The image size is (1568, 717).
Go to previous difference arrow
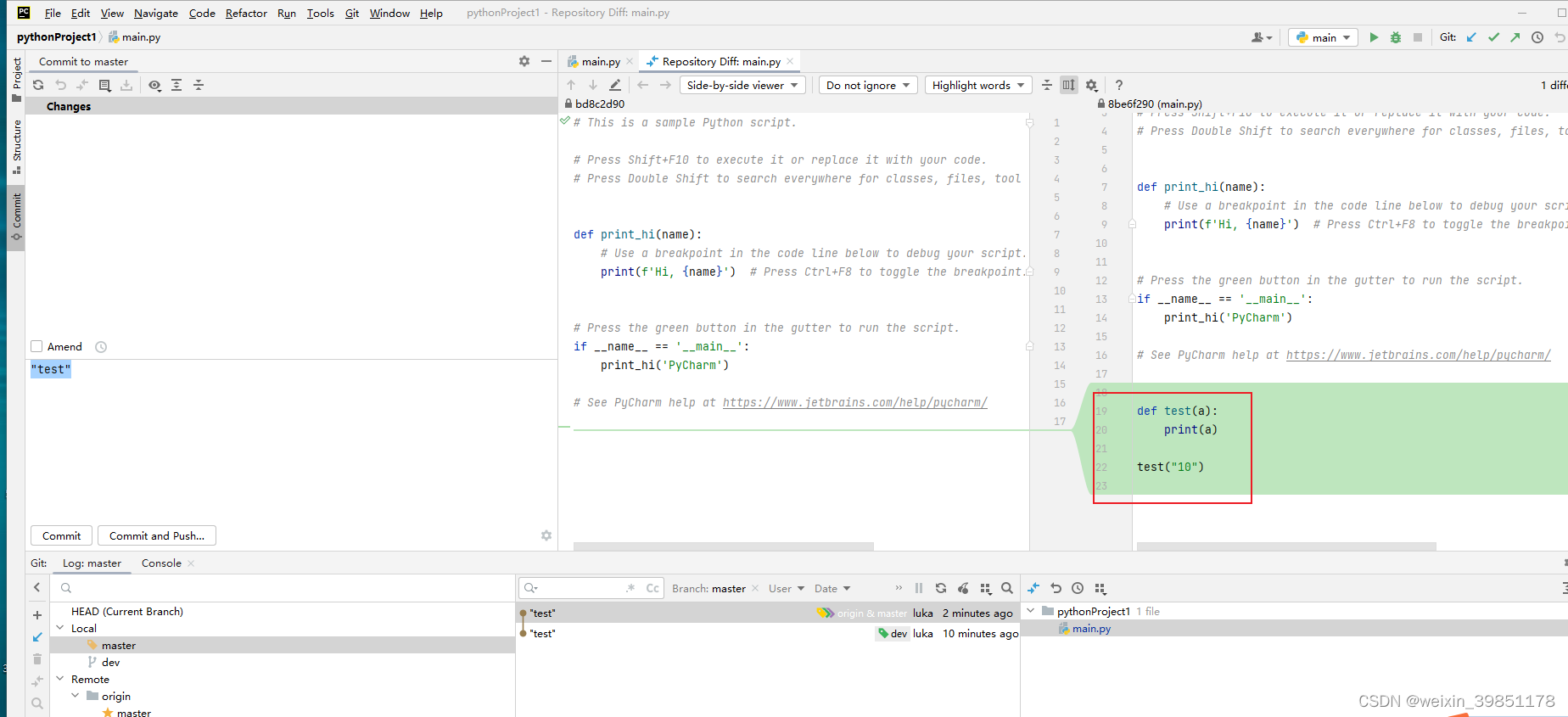(571, 85)
